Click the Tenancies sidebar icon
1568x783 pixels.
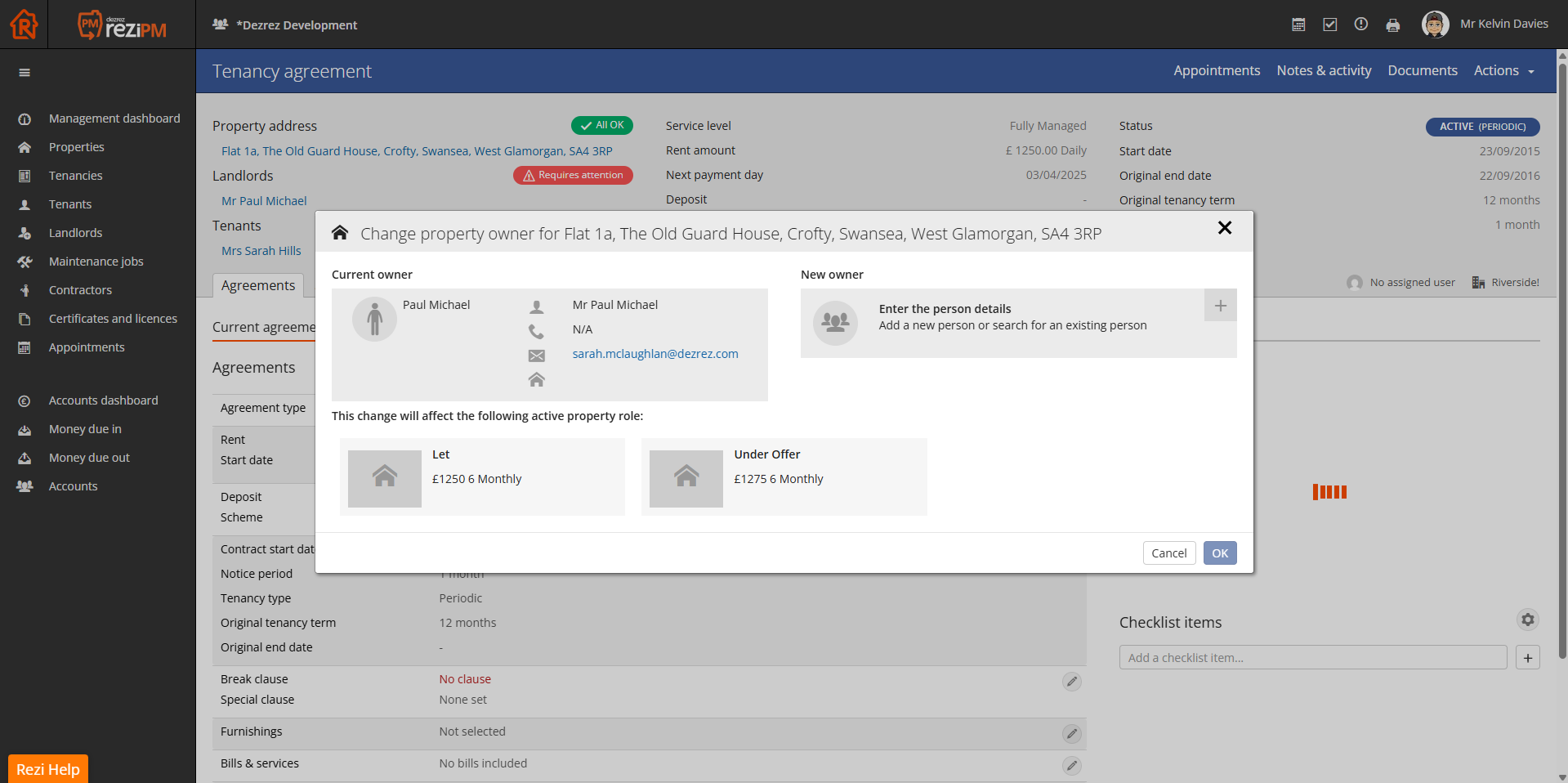[x=25, y=177]
